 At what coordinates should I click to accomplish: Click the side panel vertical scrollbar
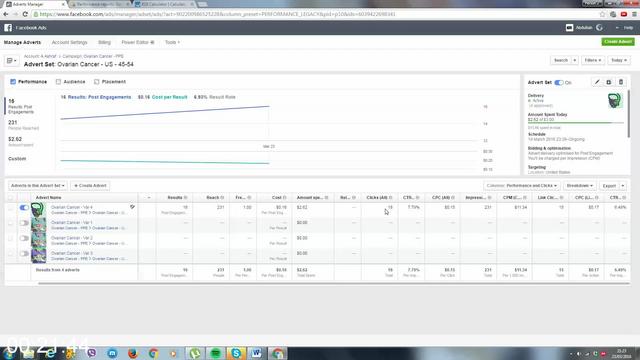click(x=629, y=114)
